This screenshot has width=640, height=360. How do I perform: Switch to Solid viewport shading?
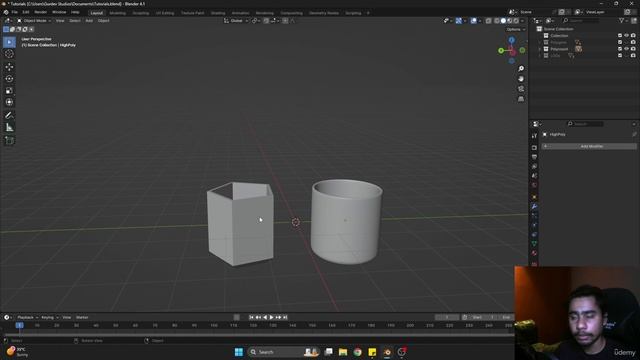pyautogui.click(x=503, y=21)
